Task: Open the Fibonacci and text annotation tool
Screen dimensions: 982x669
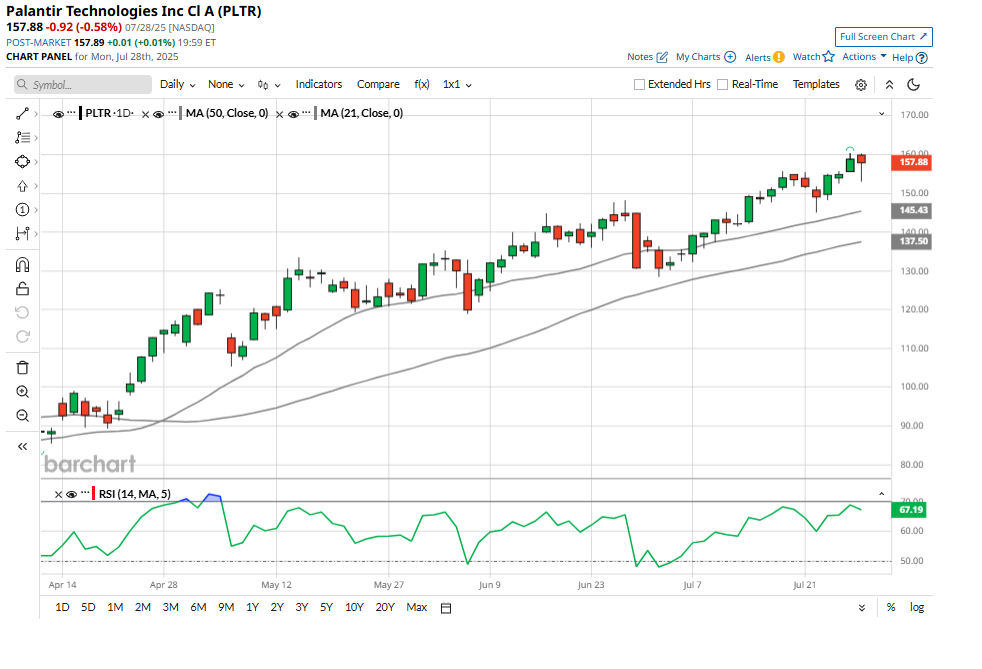Action: coord(22,137)
